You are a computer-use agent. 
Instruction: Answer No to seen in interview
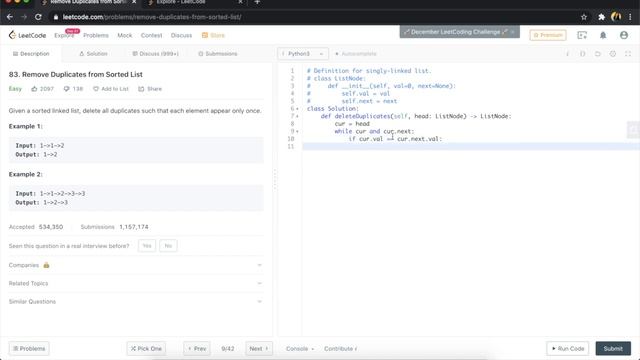coord(168,246)
